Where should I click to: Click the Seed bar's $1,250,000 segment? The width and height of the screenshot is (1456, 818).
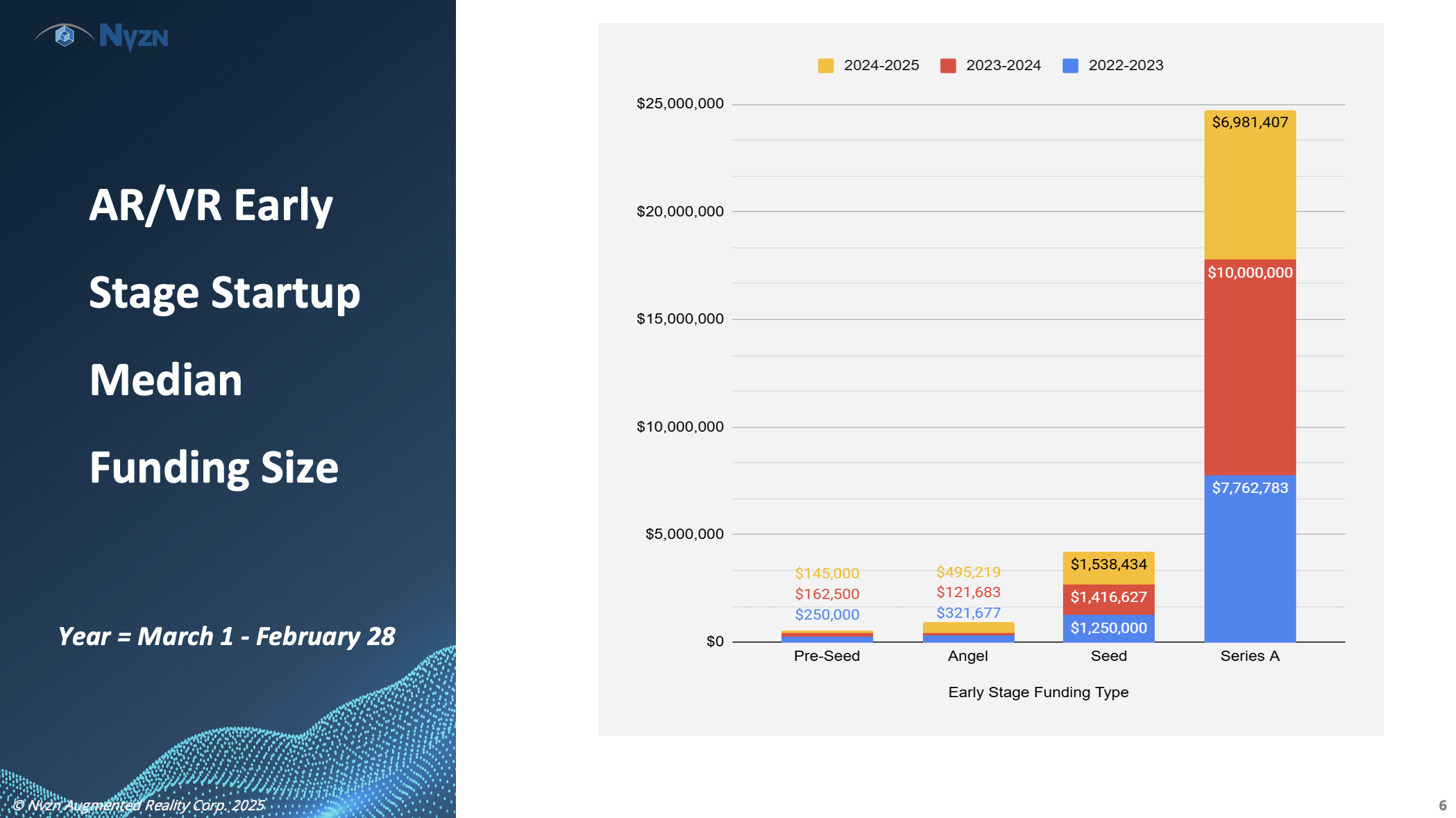point(1108,628)
